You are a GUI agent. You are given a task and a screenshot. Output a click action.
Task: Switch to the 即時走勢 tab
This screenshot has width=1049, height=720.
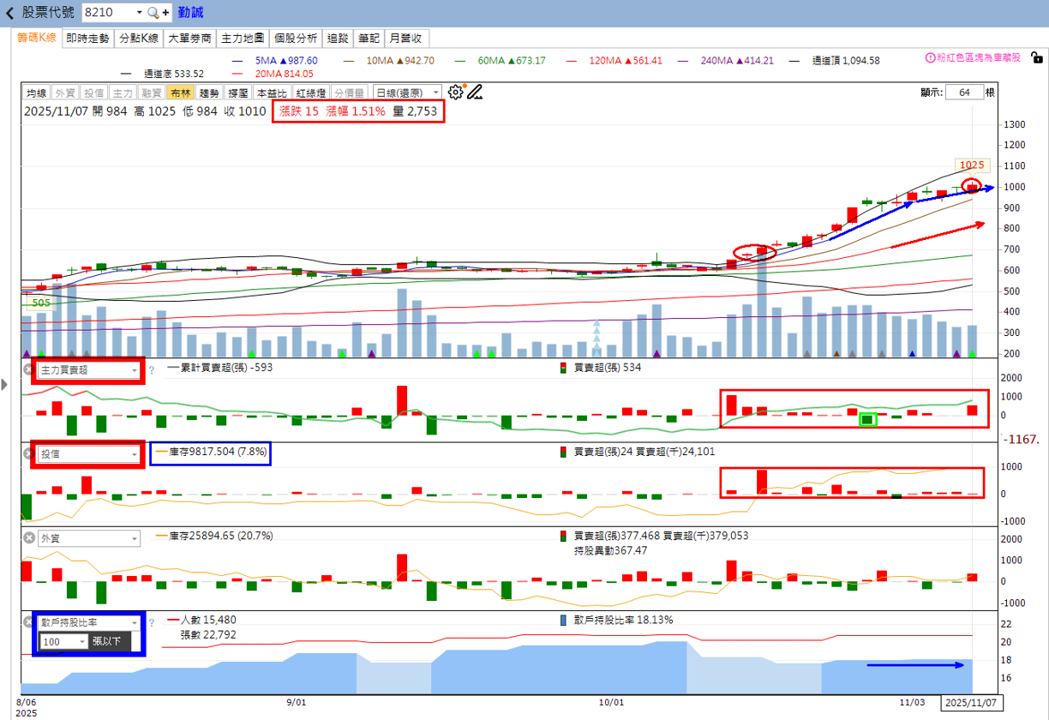point(88,38)
